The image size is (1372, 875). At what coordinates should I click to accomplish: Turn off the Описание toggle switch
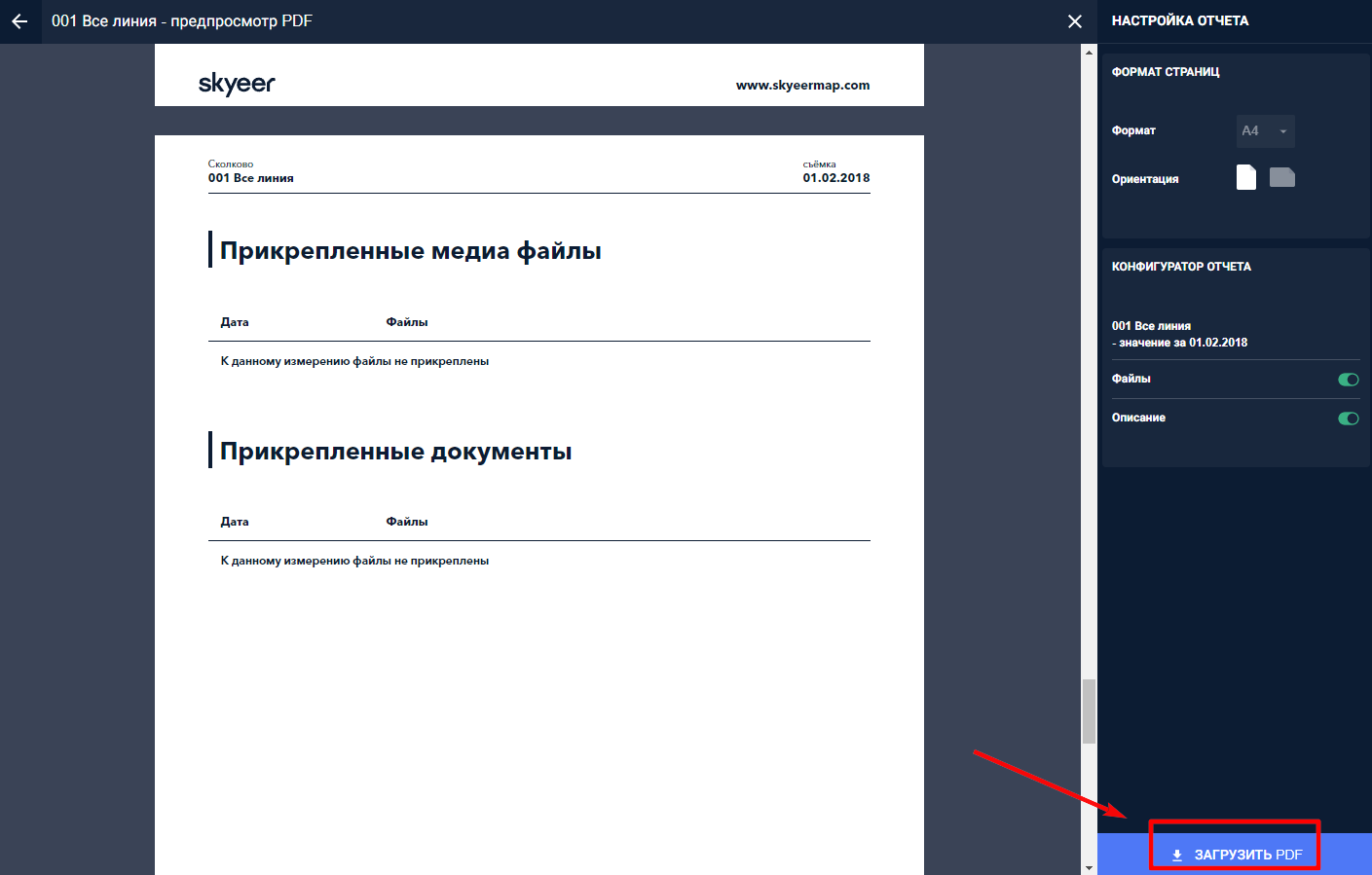point(1348,419)
